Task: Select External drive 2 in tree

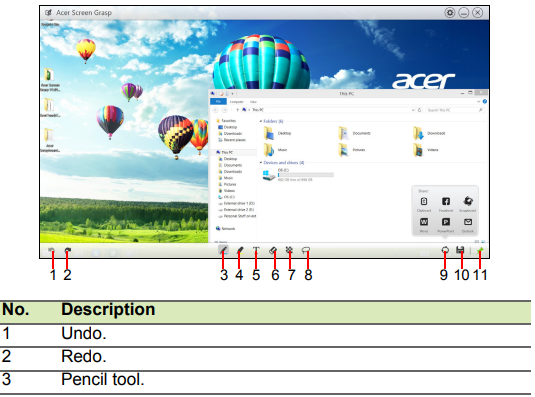Action: pos(236,210)
